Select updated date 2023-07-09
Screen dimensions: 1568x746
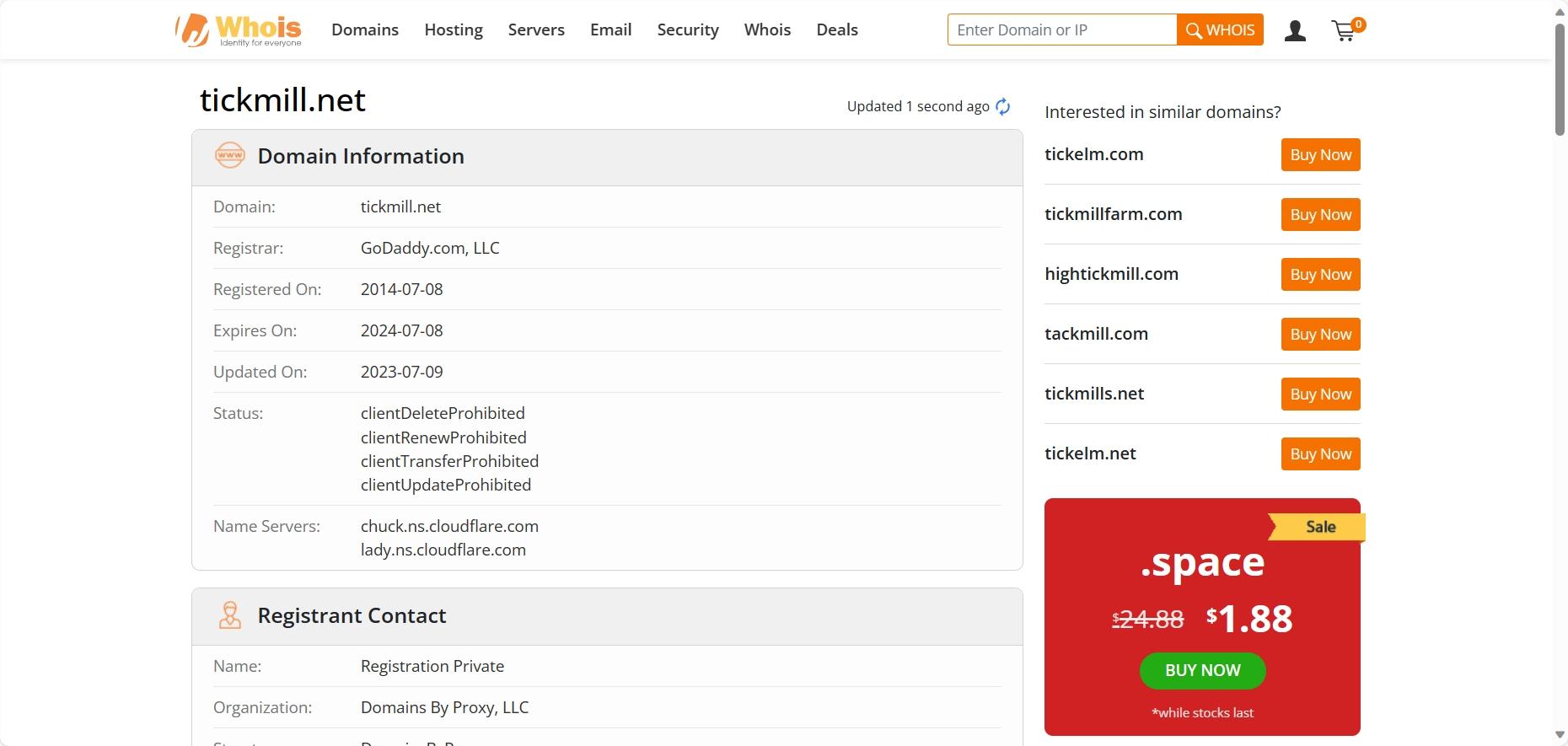(x=401, y=372)
